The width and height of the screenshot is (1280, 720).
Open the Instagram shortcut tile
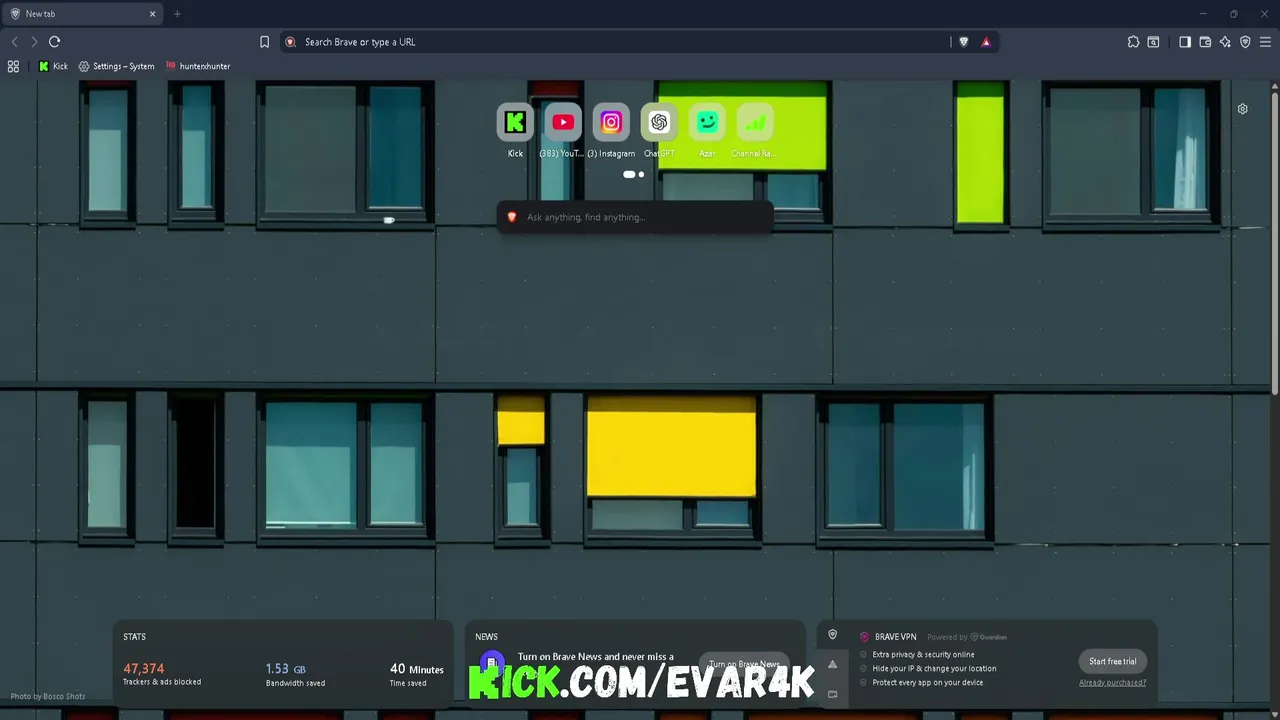(611, 123)
